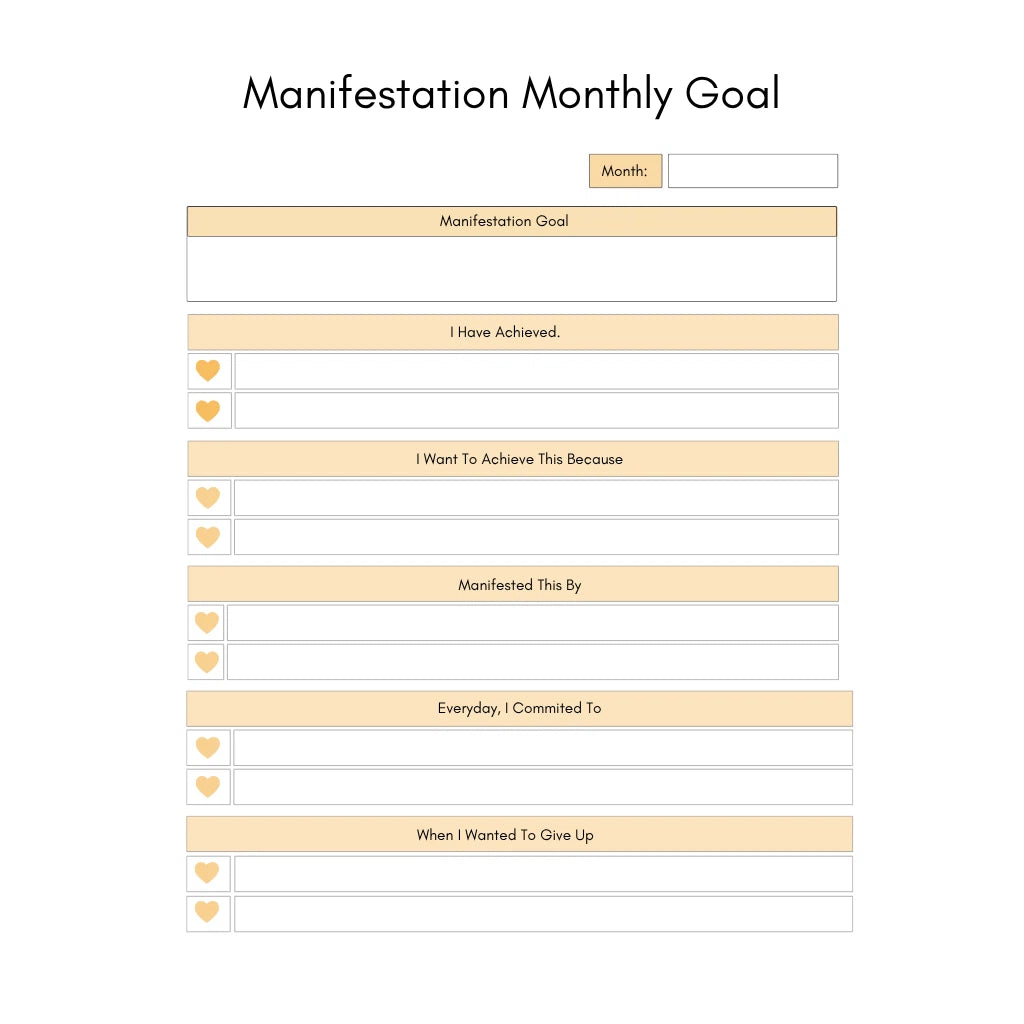The height and width of the screenshot is (1024, 1024).
Task: Click second heart under I Want To Achieve This Because
Action: coord(208,537)
